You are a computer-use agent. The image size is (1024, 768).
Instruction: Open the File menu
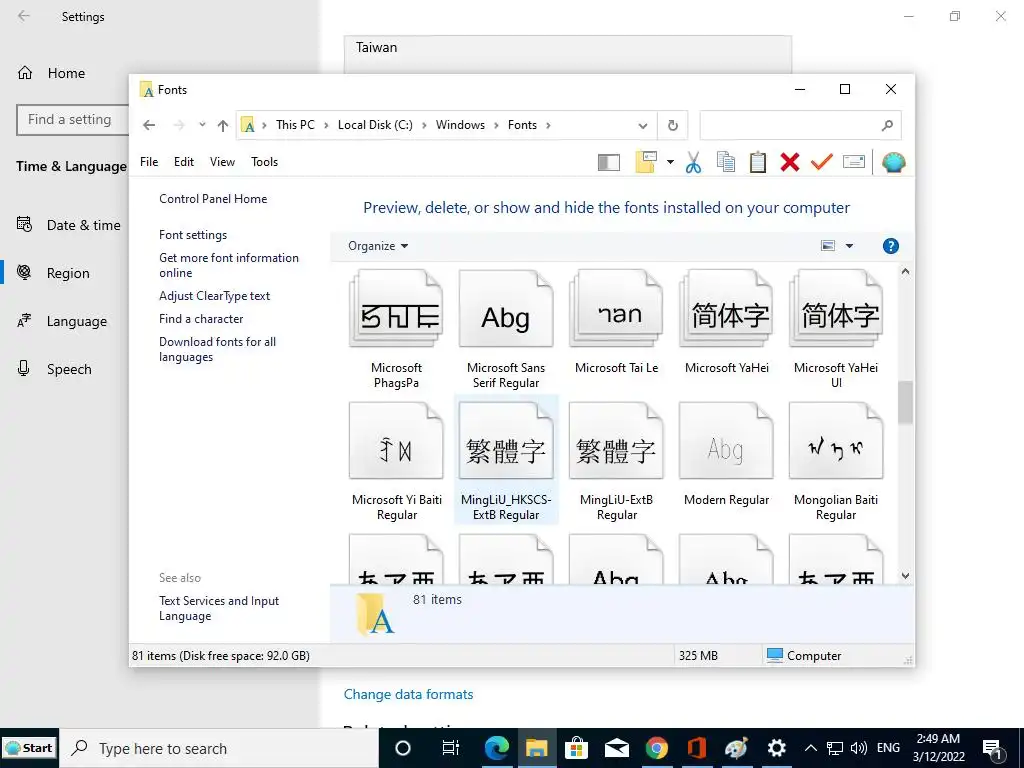point(149,162)
